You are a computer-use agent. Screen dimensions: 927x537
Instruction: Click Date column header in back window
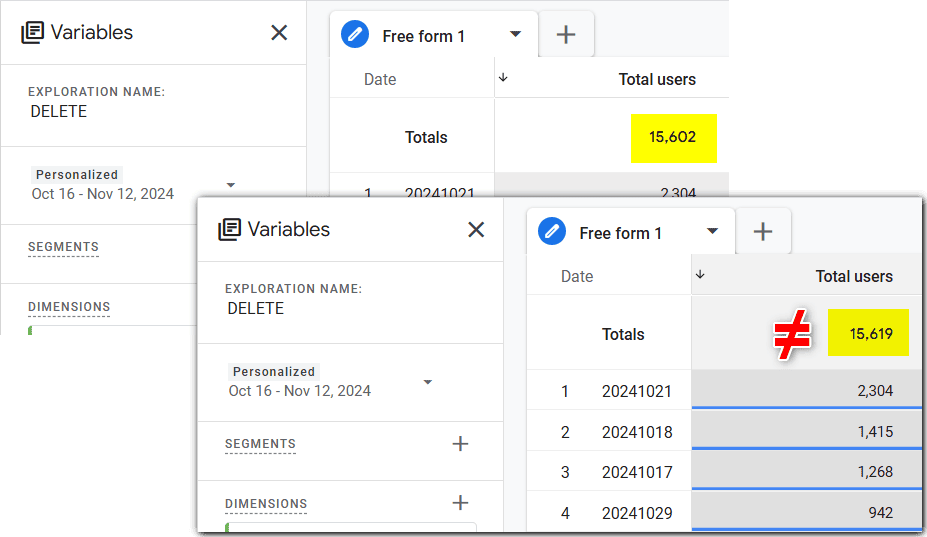click(380, 79)
